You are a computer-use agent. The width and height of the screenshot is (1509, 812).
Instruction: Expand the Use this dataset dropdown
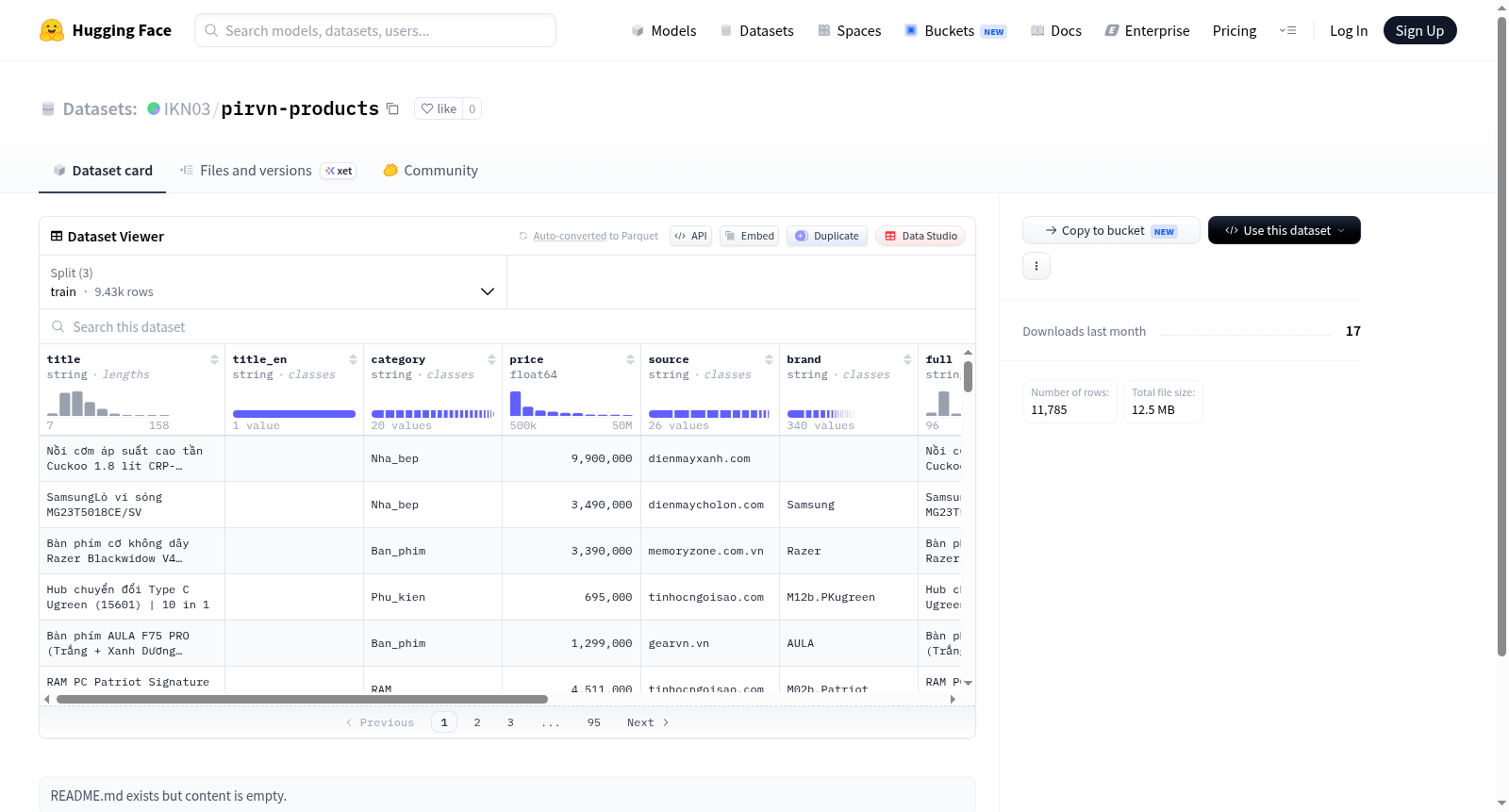tap(1285, 230)
